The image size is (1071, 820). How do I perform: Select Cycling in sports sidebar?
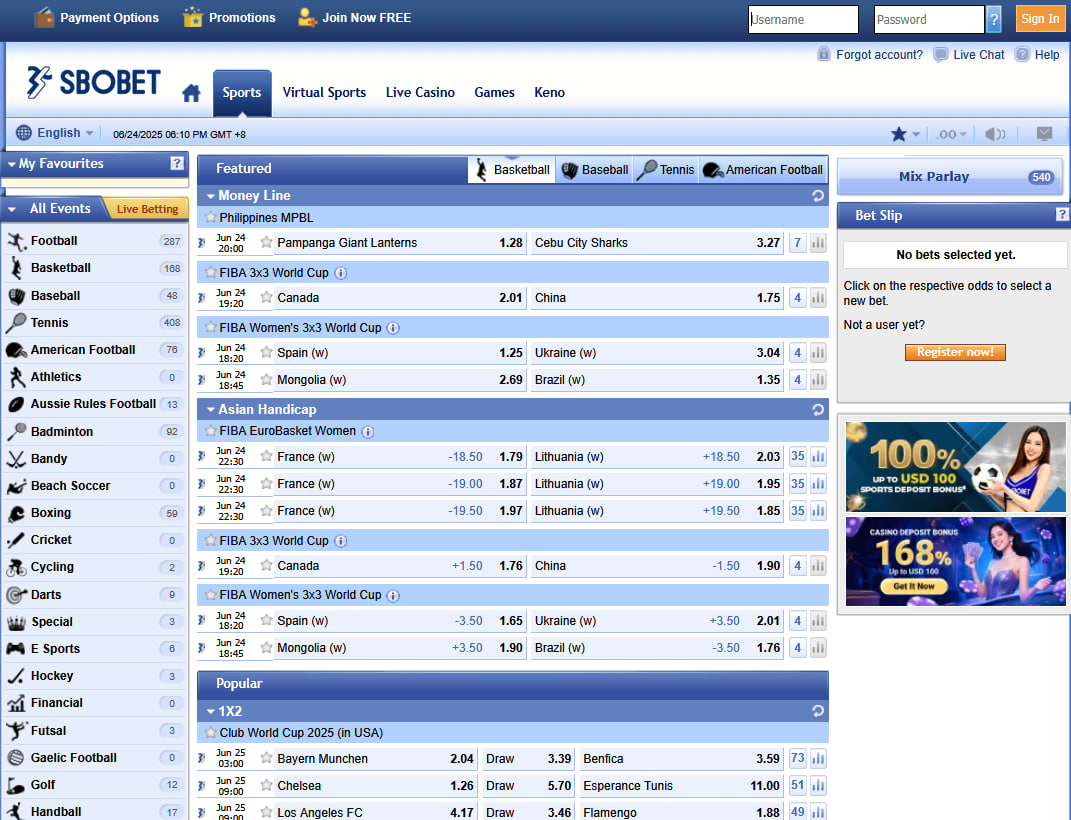click(x=94, y=567)
